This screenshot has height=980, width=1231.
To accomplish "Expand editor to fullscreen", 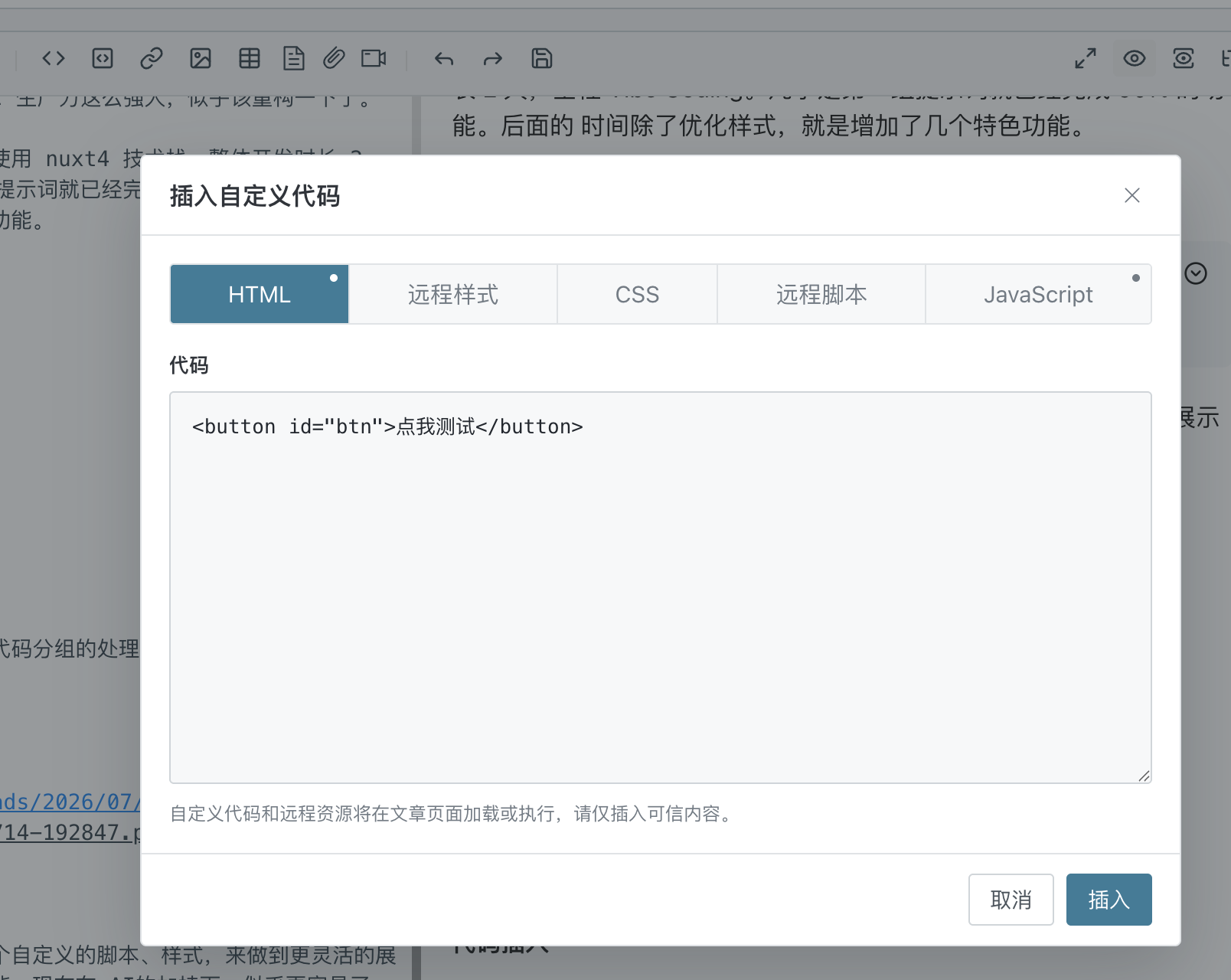I will coord(1086,58).
